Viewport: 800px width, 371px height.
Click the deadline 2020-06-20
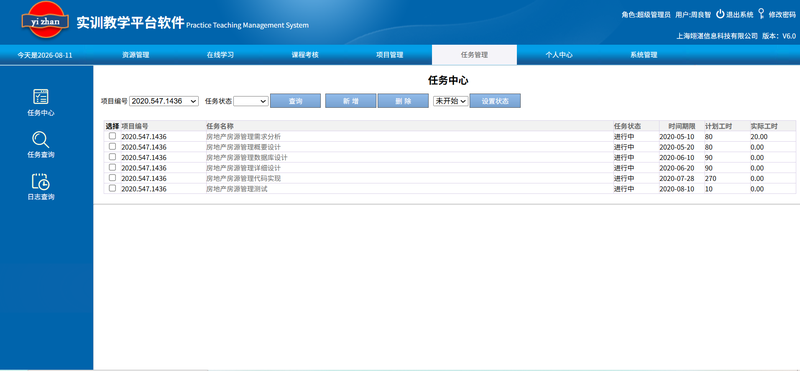click(677, 168)
